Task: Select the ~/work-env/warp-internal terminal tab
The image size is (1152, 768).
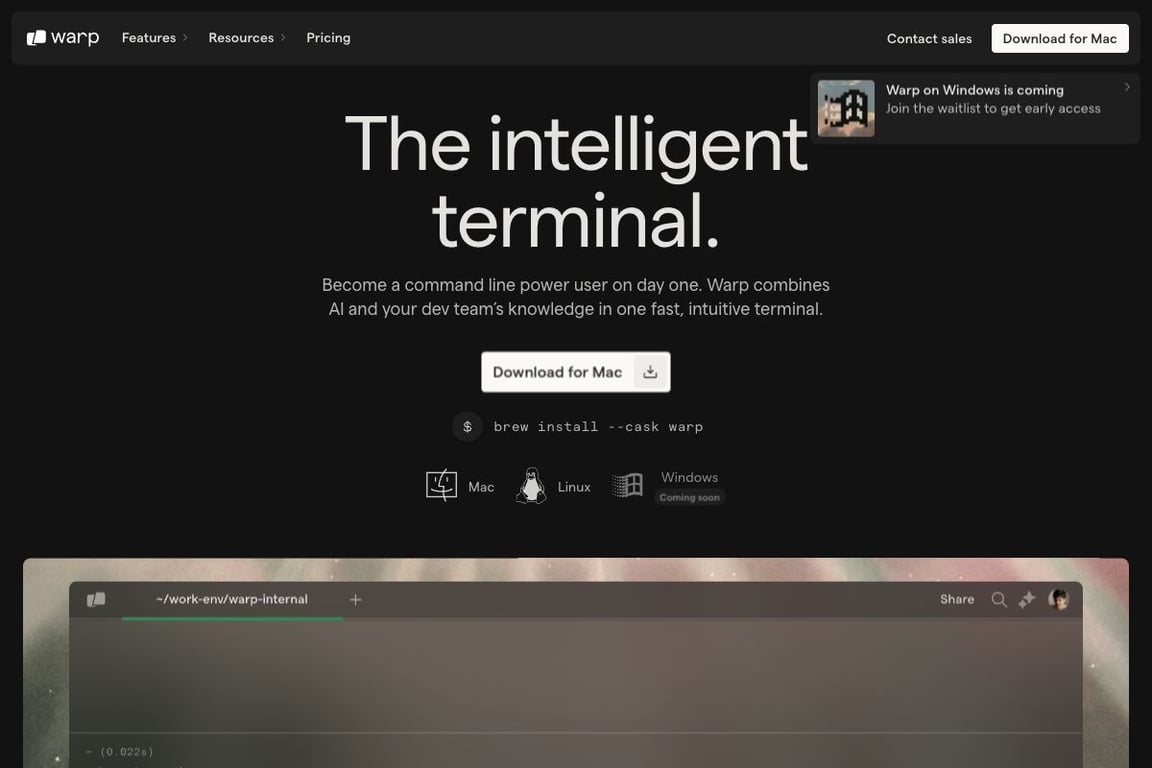Action: click(231, 599)
